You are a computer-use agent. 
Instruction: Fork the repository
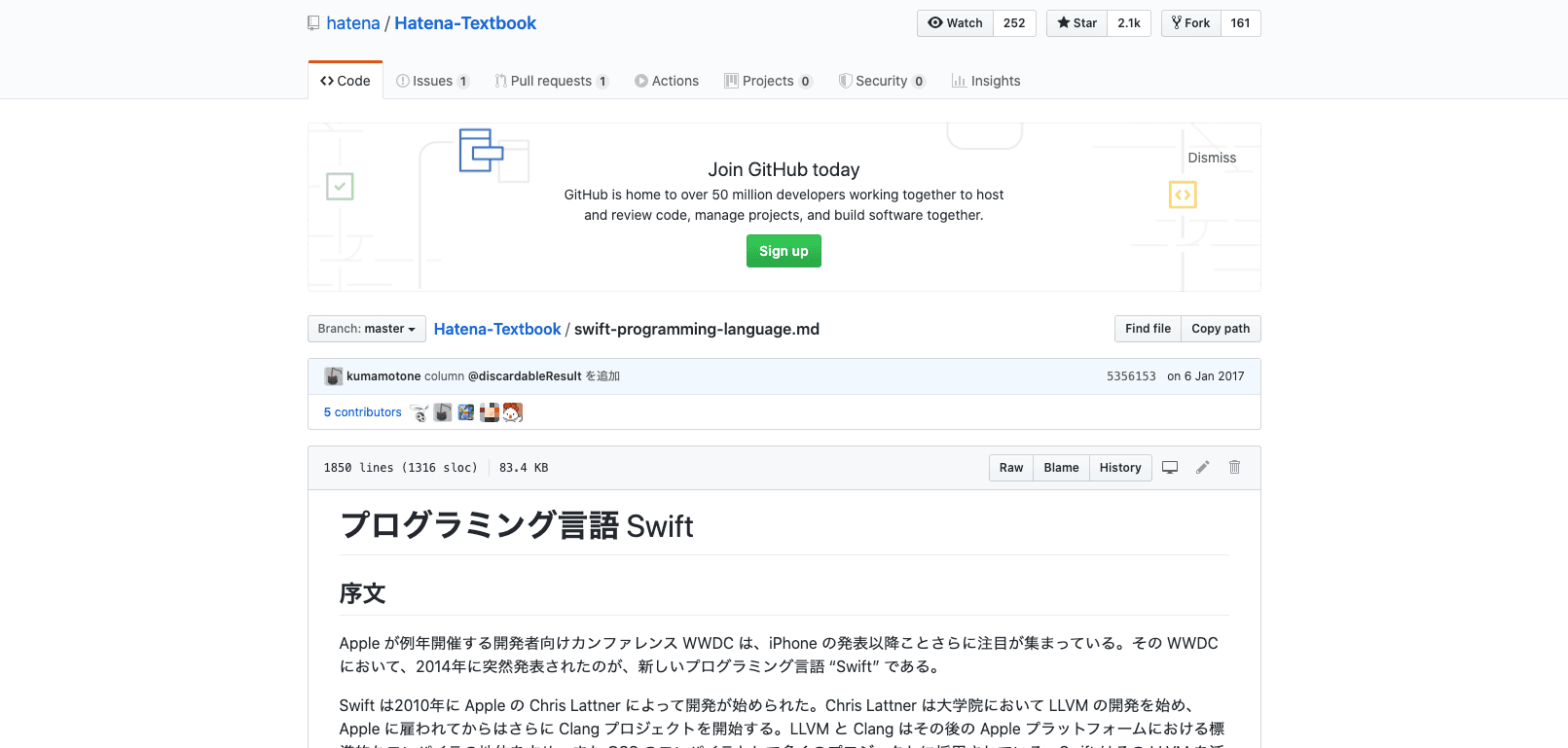[1190, 23]
